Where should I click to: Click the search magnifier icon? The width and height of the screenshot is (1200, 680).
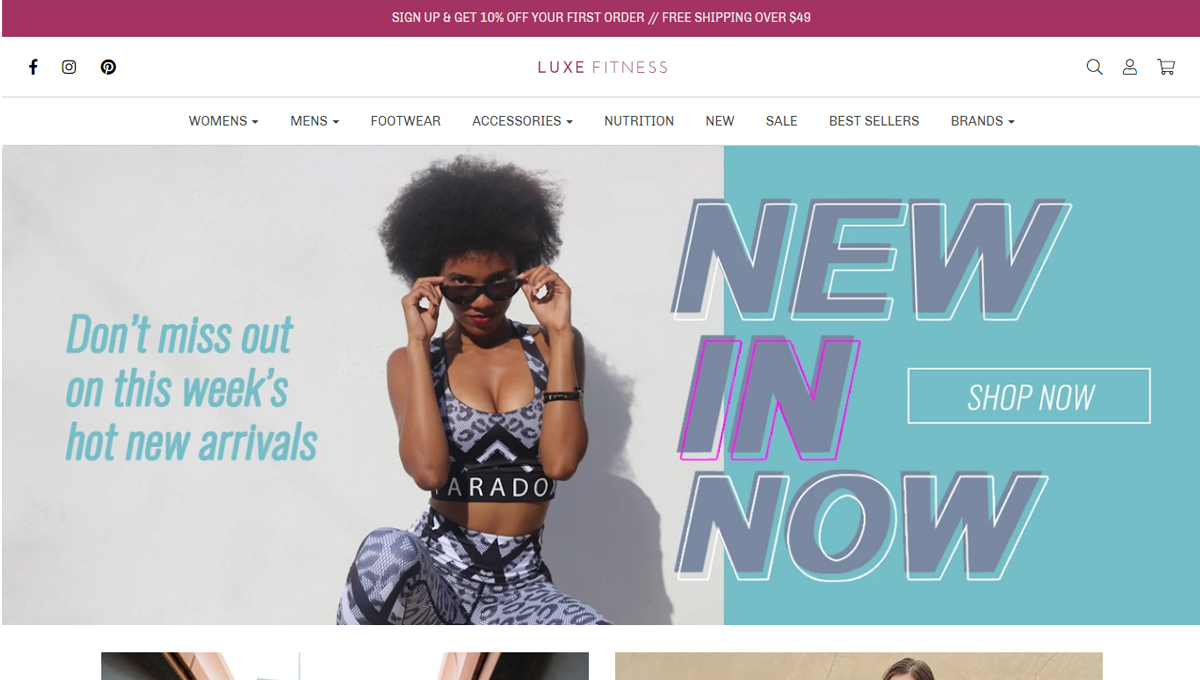(x=1094, y=67)
